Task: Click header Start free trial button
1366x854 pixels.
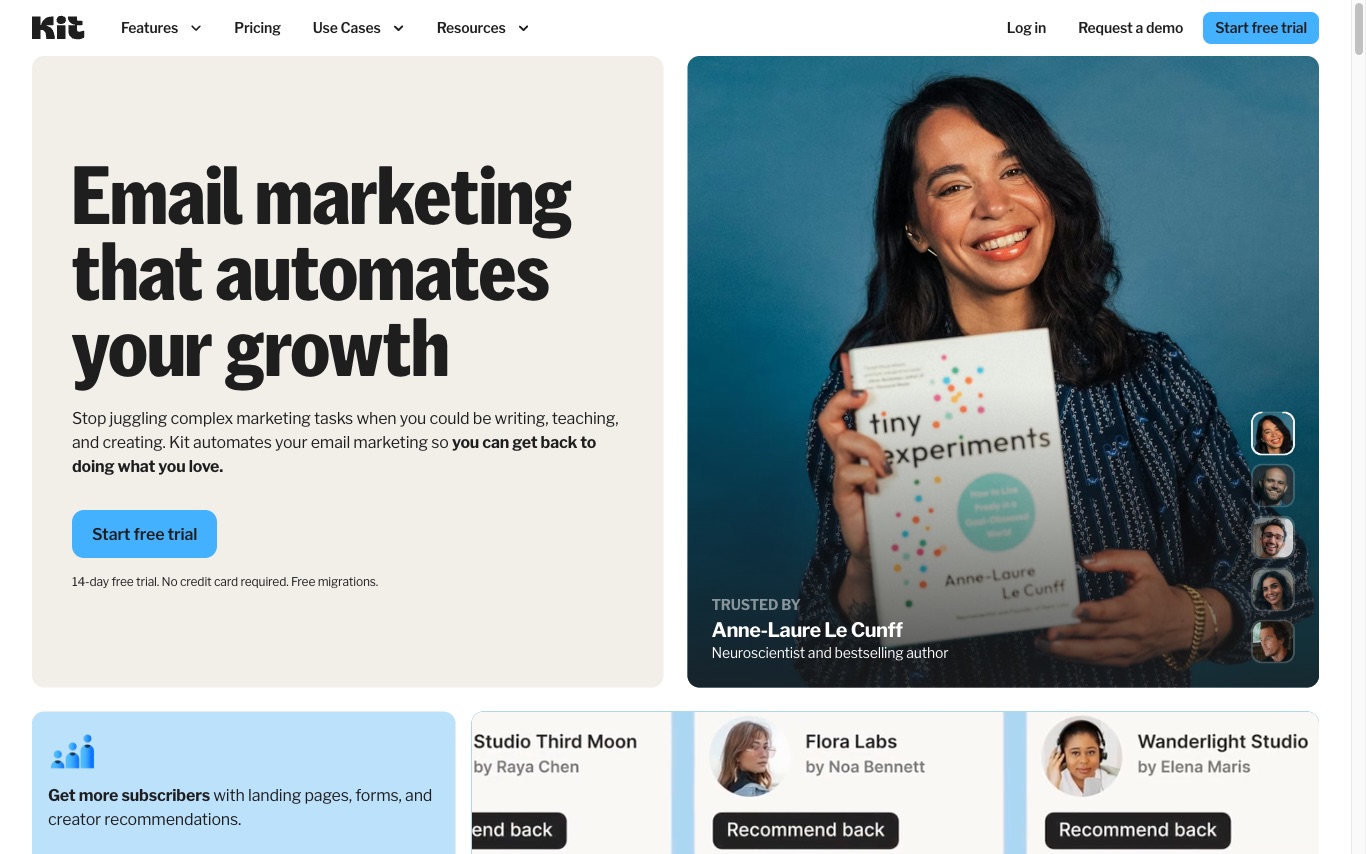Action: tap(1261, 28)
